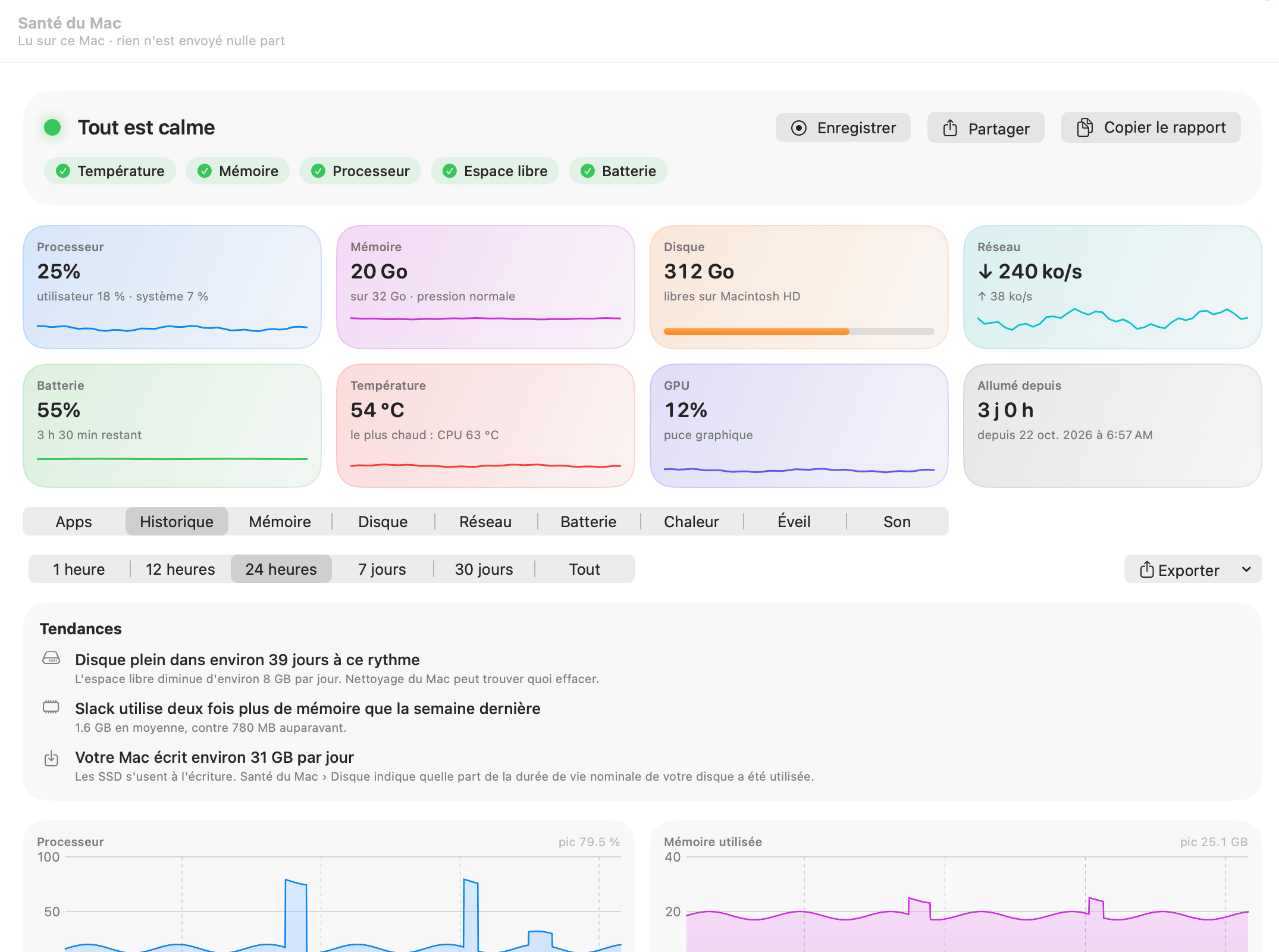Click the checkmark icon on Mémoire chip
This screenshot has width=1279, height=952.
(205, 171)
